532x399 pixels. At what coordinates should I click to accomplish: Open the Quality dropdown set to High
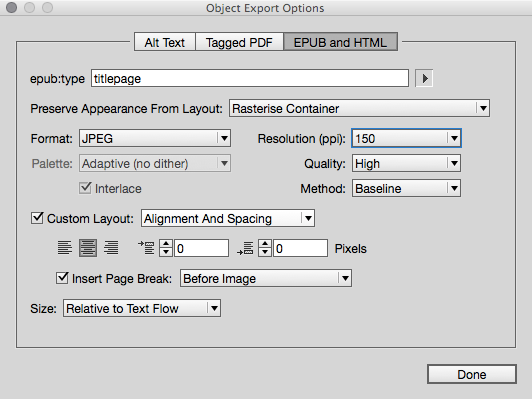pyautogui.click(x=406, y=164)
